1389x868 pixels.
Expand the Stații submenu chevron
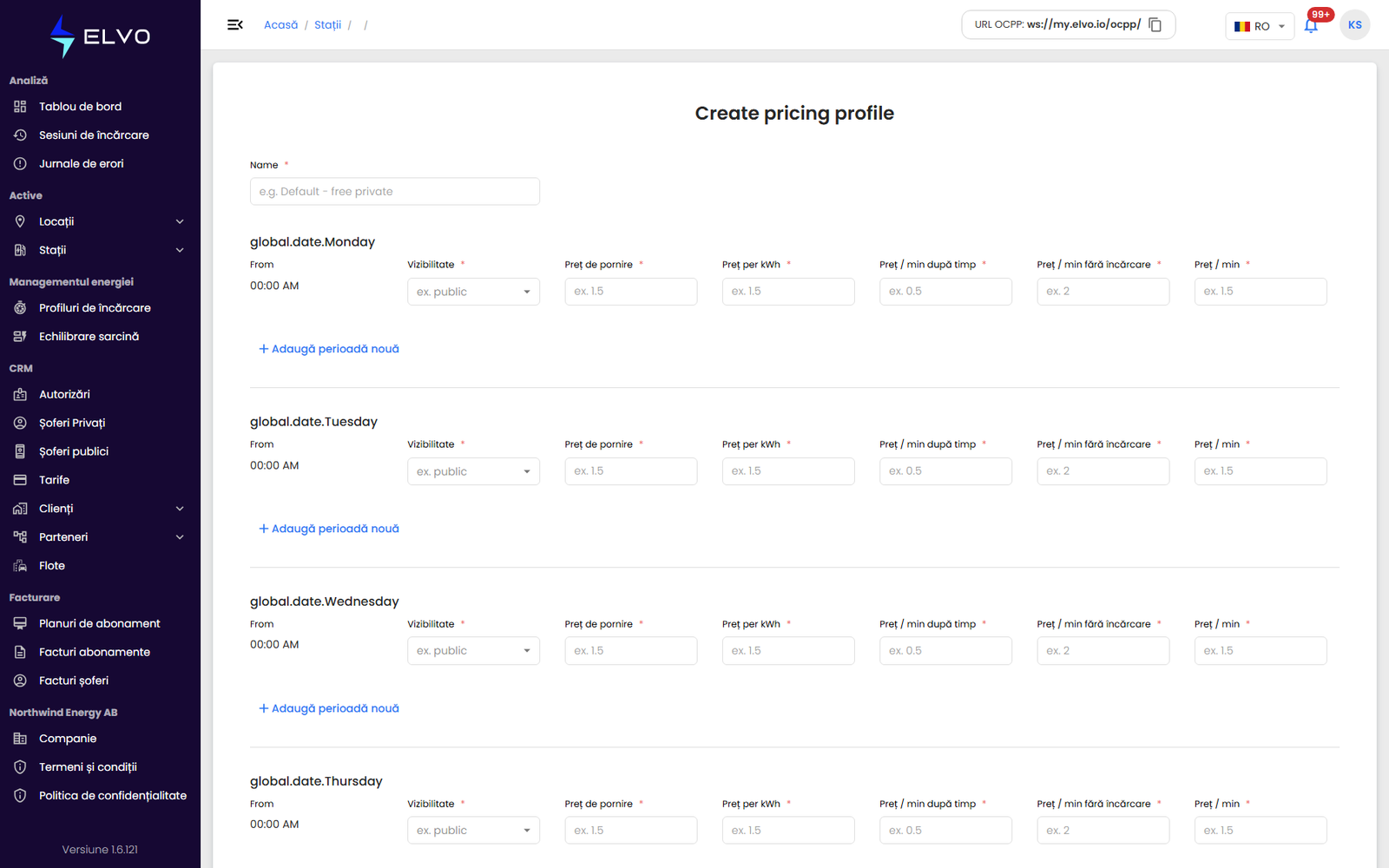[180, 251]
